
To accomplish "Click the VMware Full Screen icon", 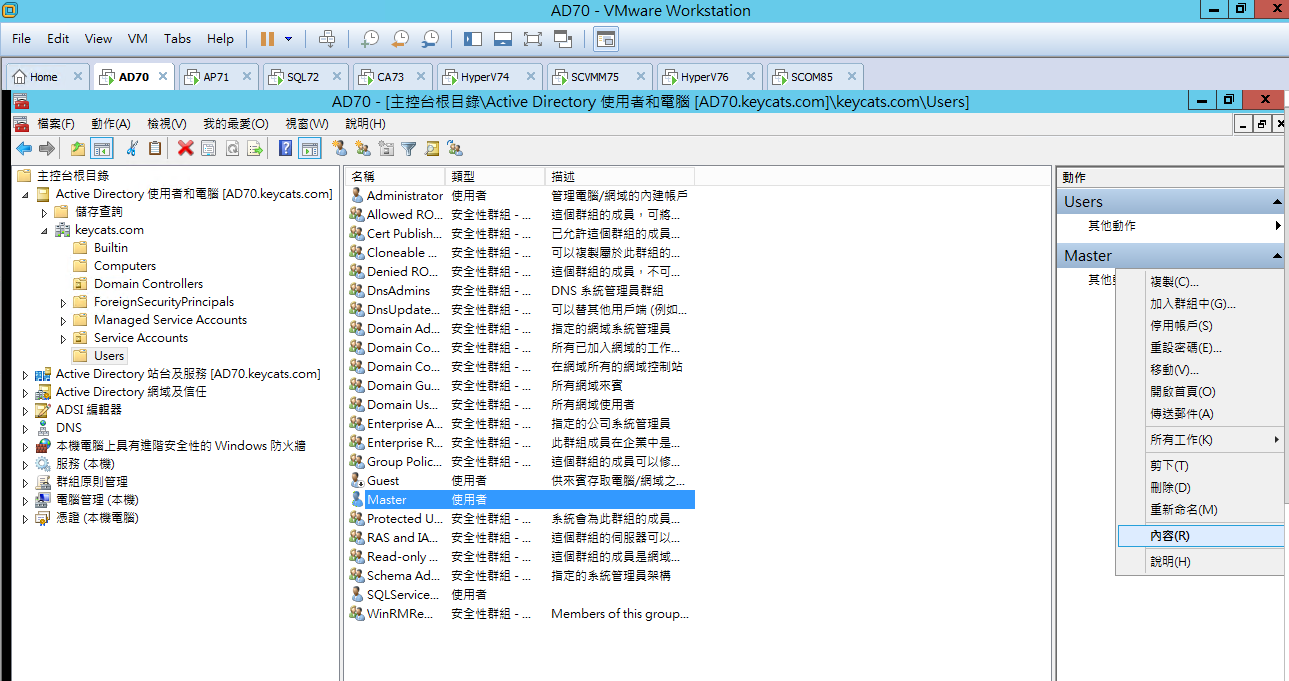I will tap(533, 39).
